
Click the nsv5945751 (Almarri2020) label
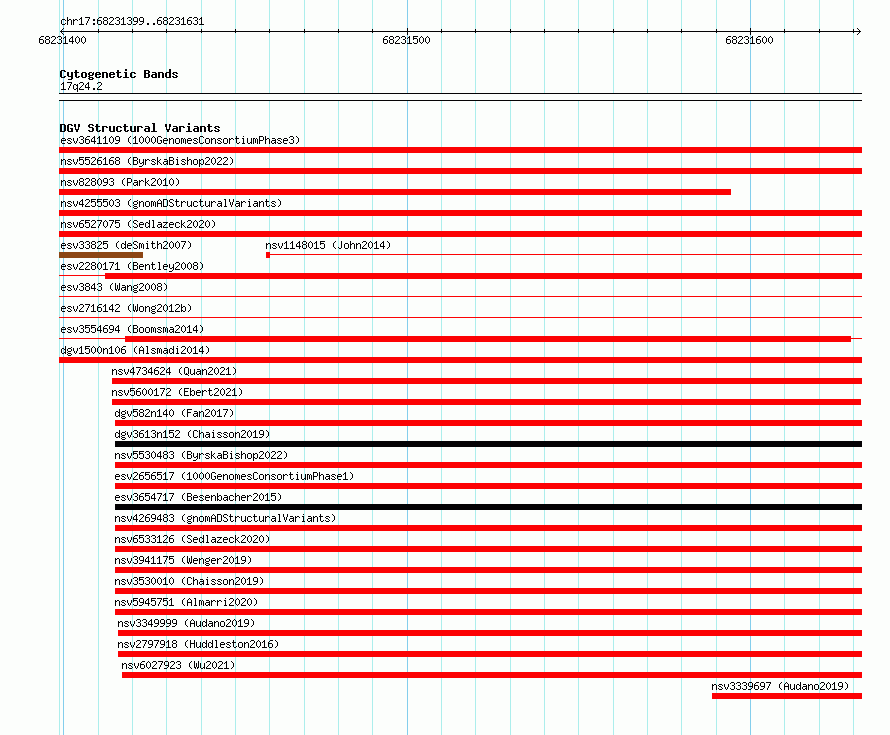[186, 602]
